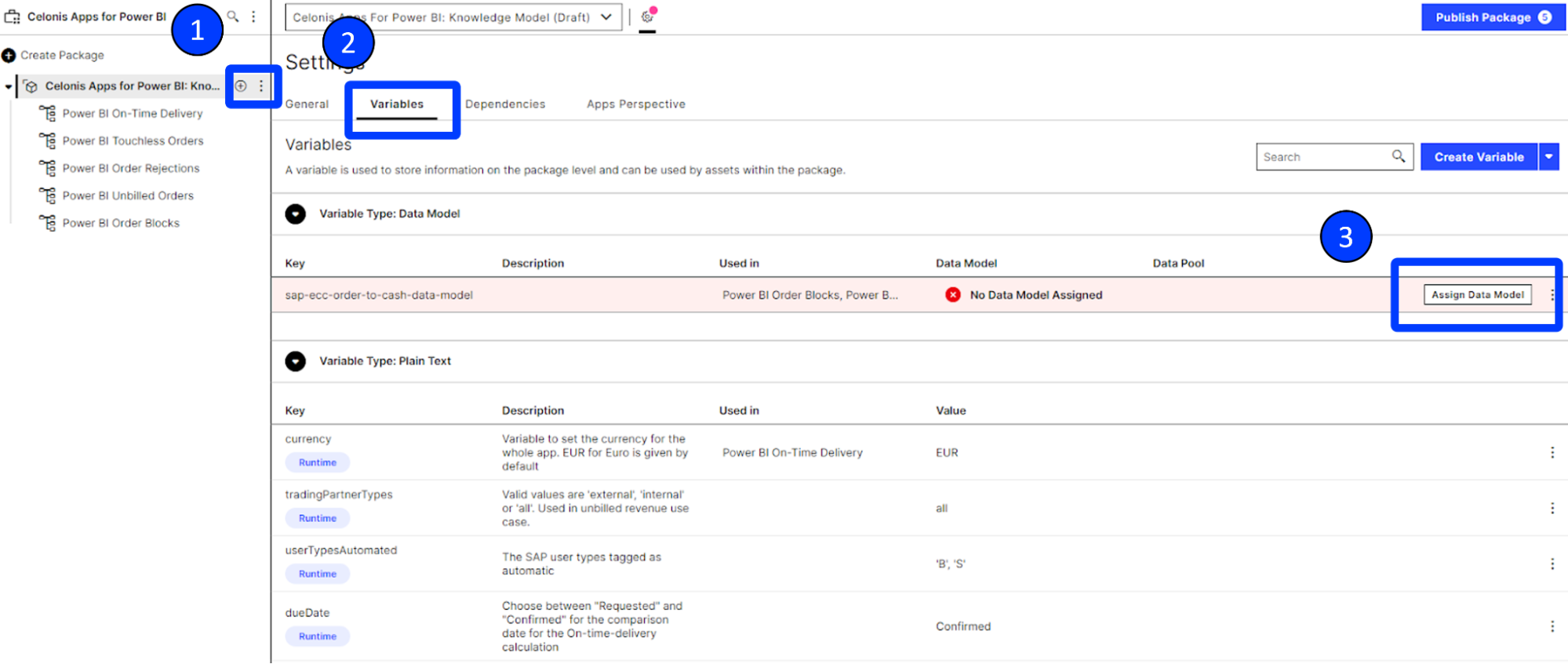
Task: Click the Celonis Apps for Power BI header package icon
Action: pos(12,16)
